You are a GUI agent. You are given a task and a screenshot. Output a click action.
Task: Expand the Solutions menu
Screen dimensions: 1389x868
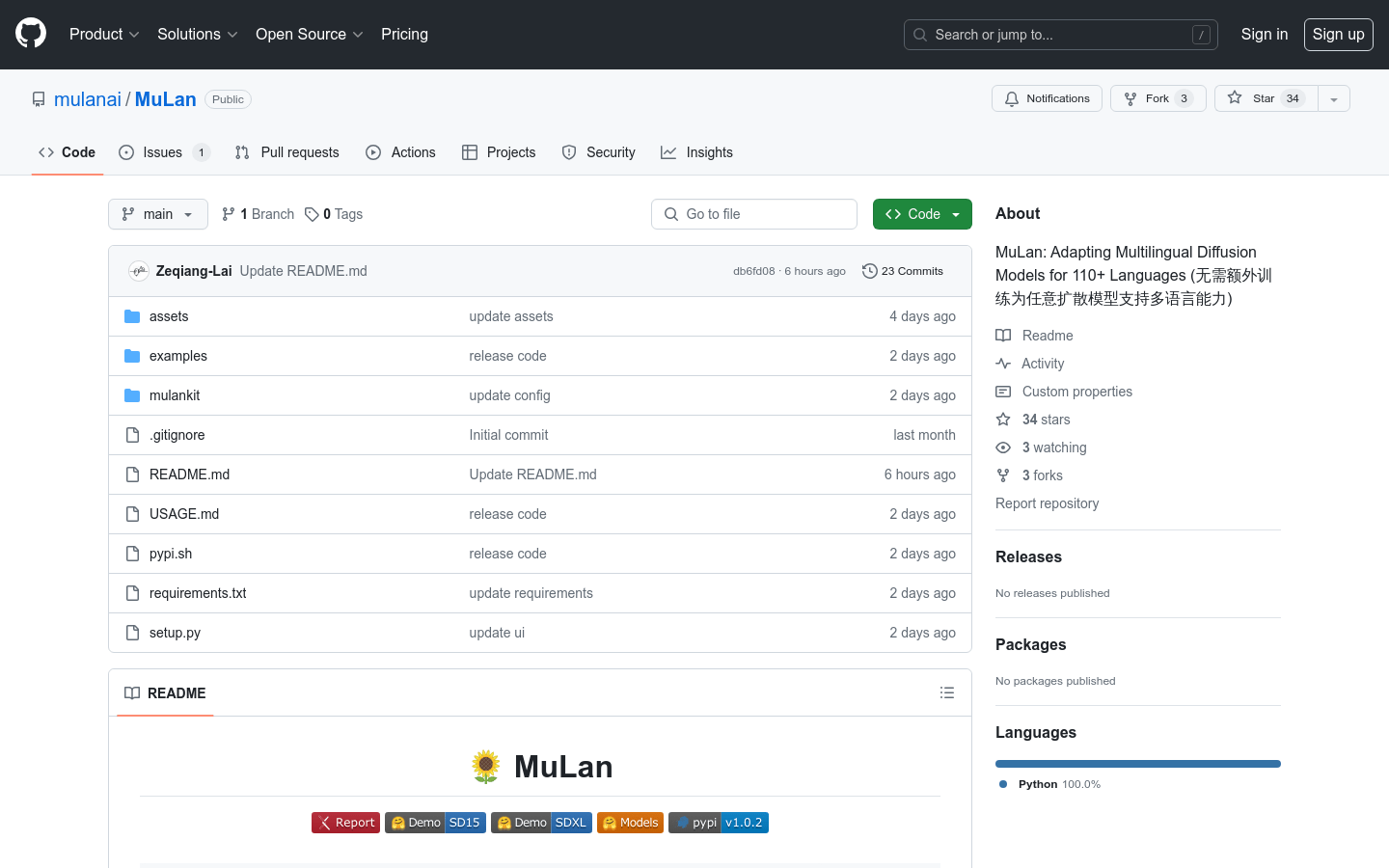(x=197, y=34)
